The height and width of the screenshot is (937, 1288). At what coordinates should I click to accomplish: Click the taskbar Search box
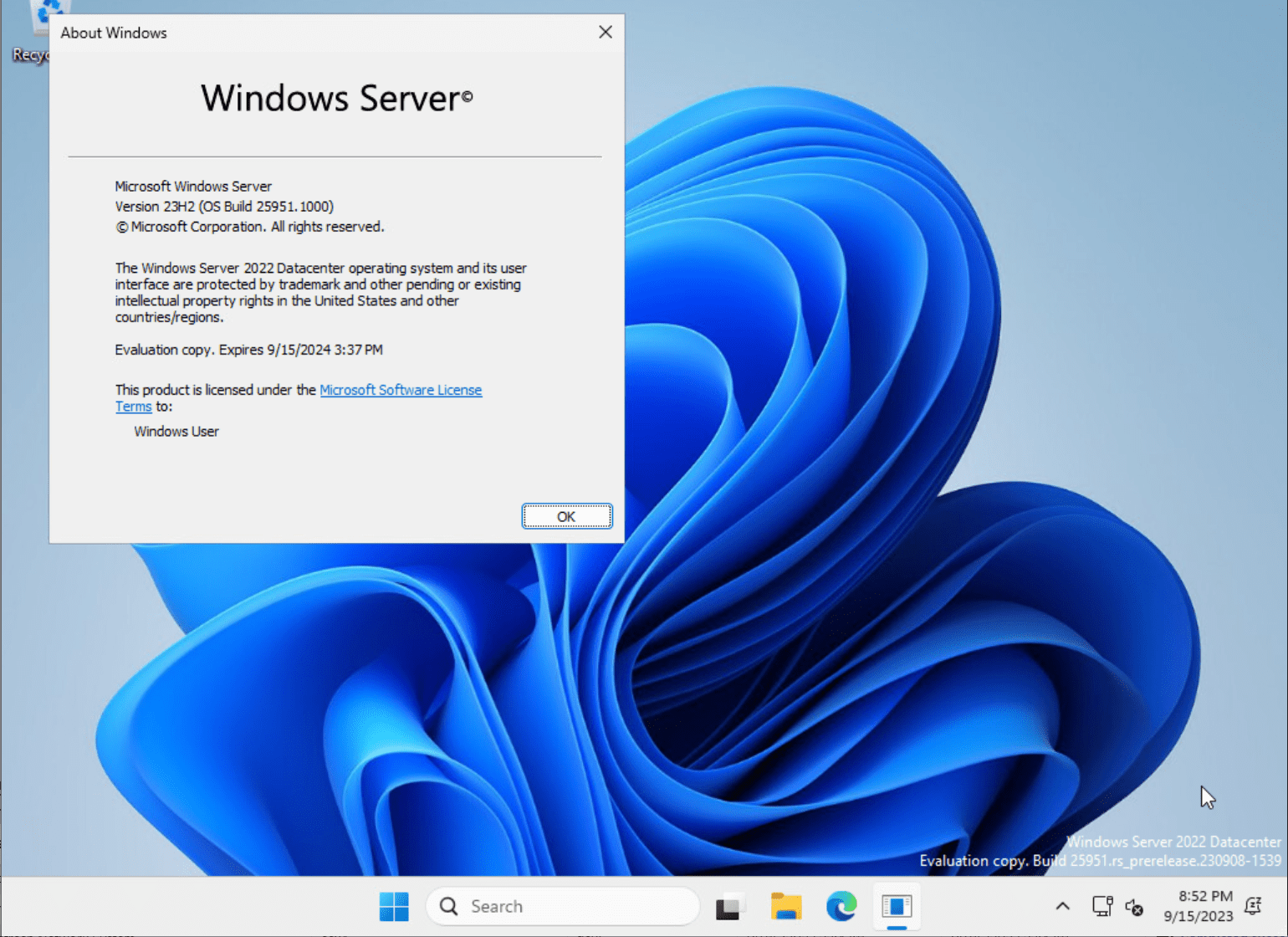562,906
